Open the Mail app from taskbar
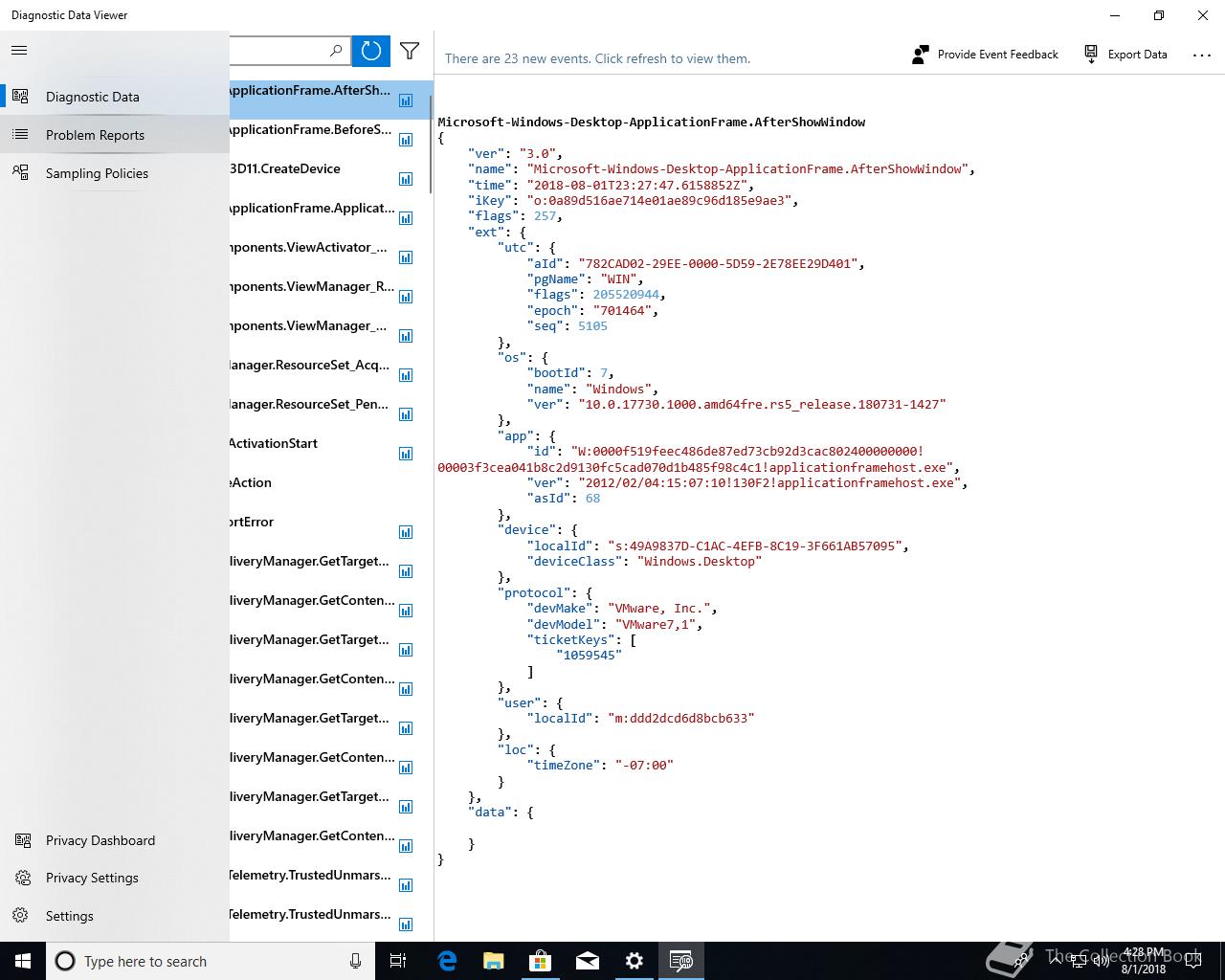 point(587,961)
